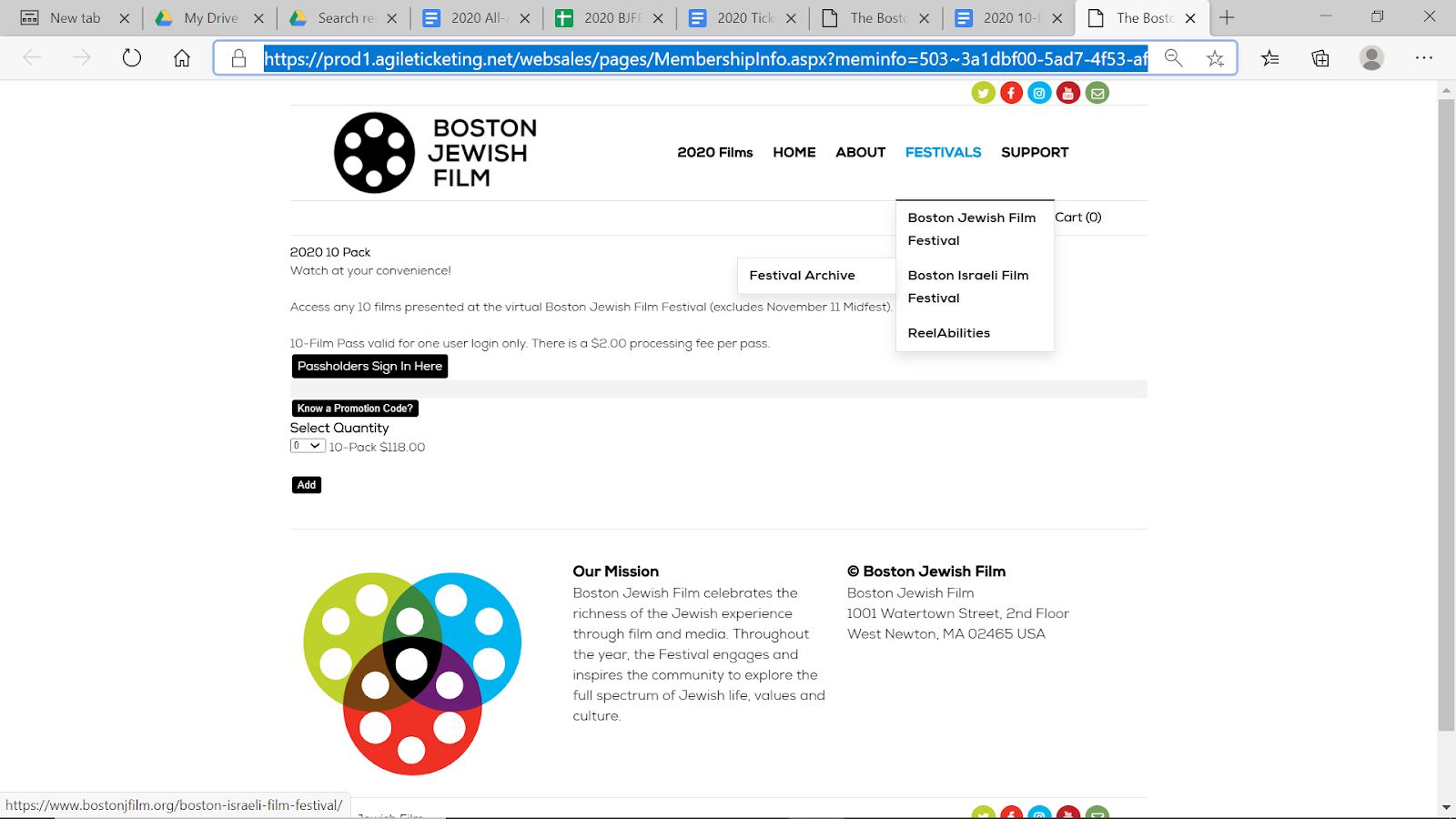Close the My Drive tab
The height and width of the screenshot is (819, 1456).
click(x=258, y=18)
